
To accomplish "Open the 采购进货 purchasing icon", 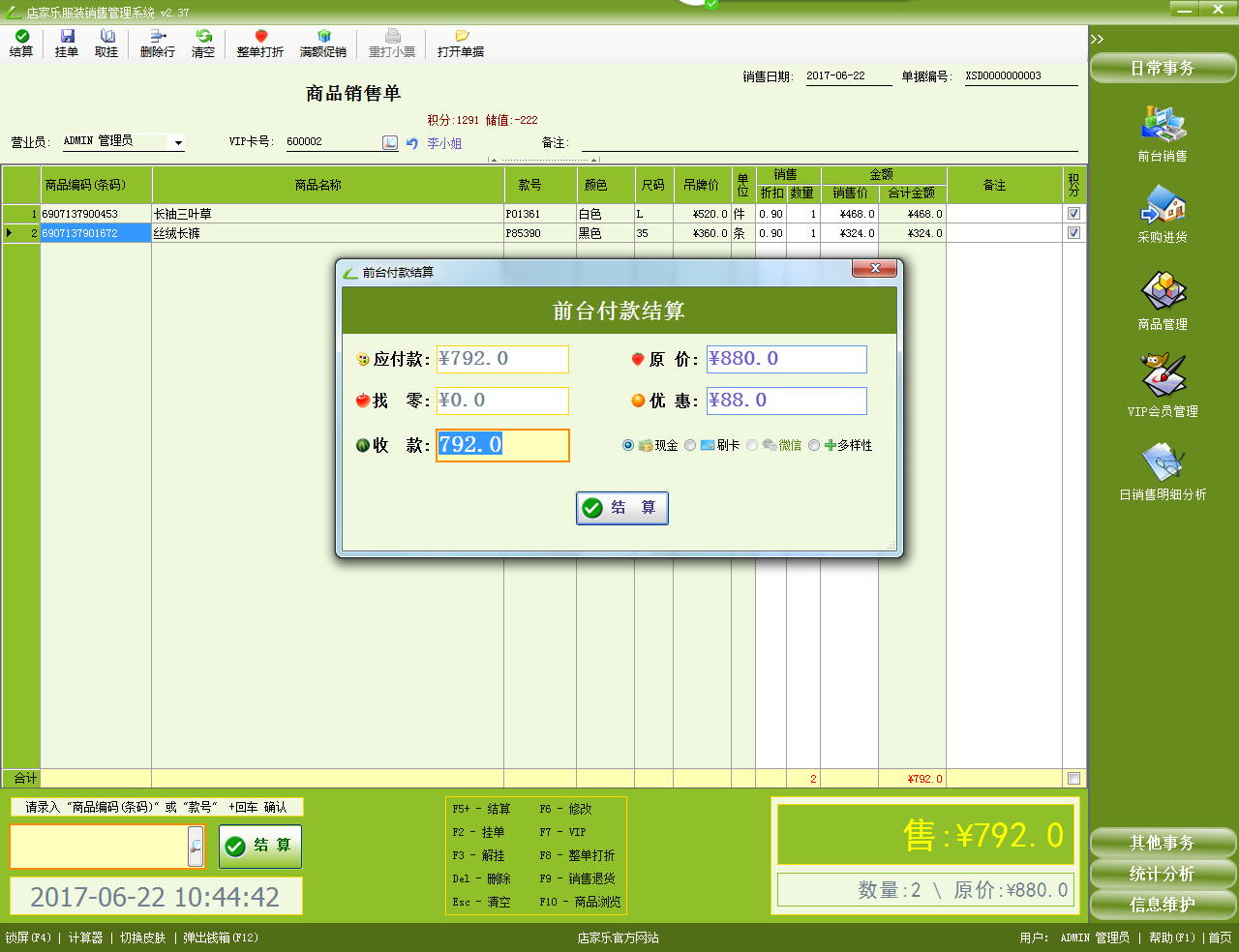I will 1163,206.
